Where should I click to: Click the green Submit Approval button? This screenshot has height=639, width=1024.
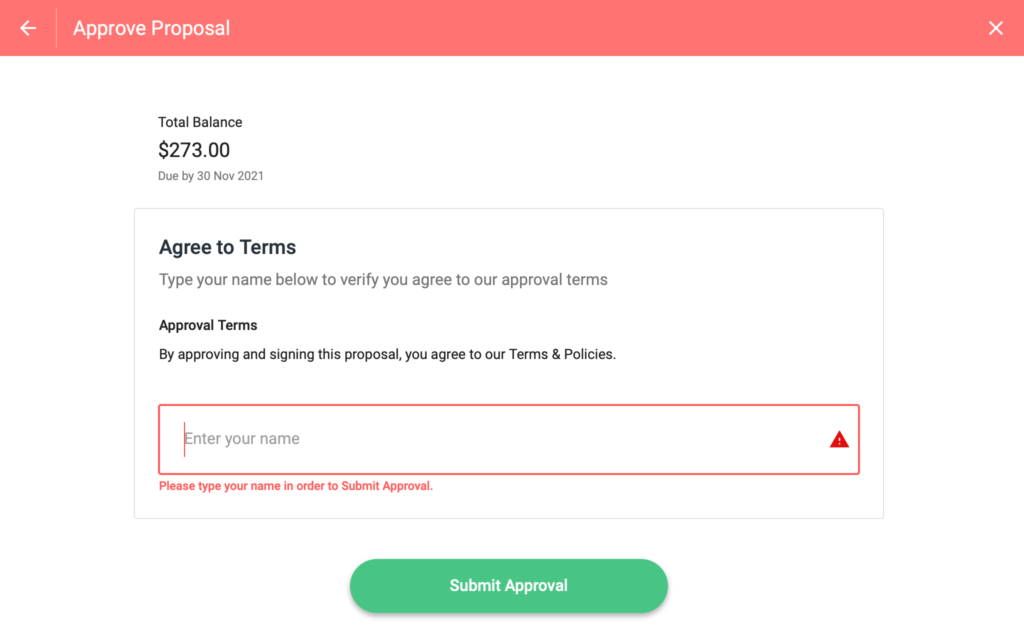pos(509,585)
